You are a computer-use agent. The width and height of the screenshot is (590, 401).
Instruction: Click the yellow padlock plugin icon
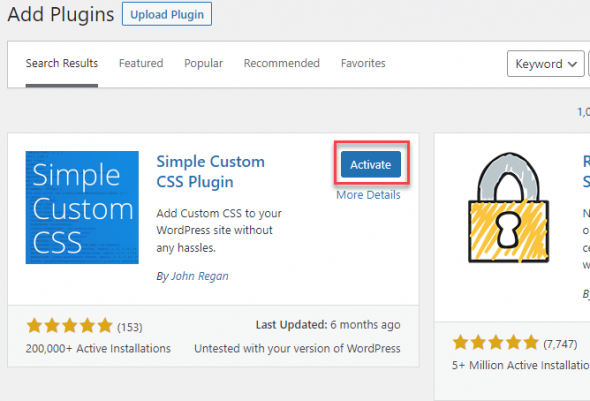pyautogui.click(x=508, y=208)
